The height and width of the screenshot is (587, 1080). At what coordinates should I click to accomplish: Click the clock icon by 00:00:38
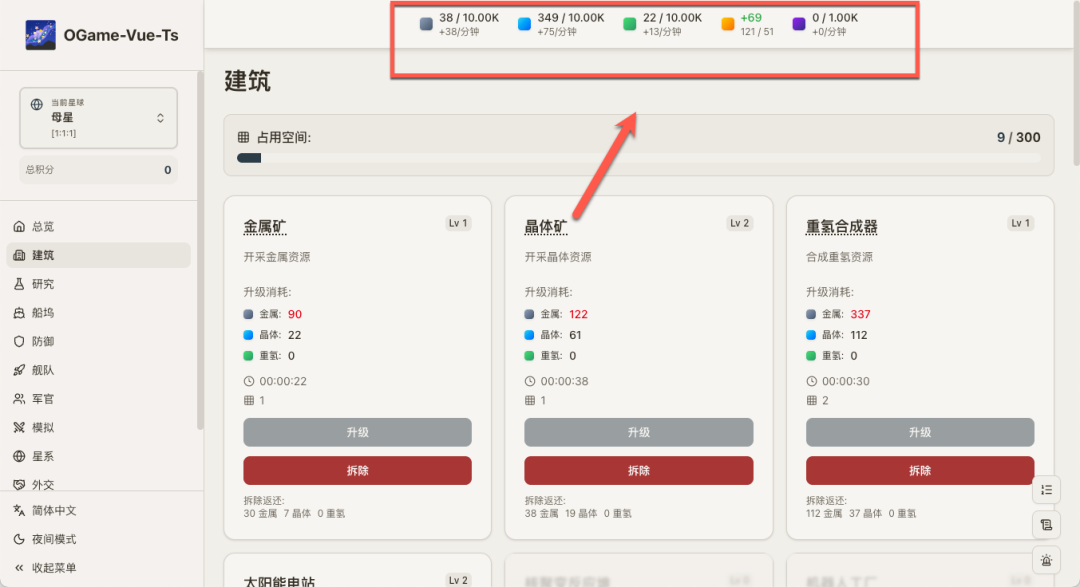point(530,381)
